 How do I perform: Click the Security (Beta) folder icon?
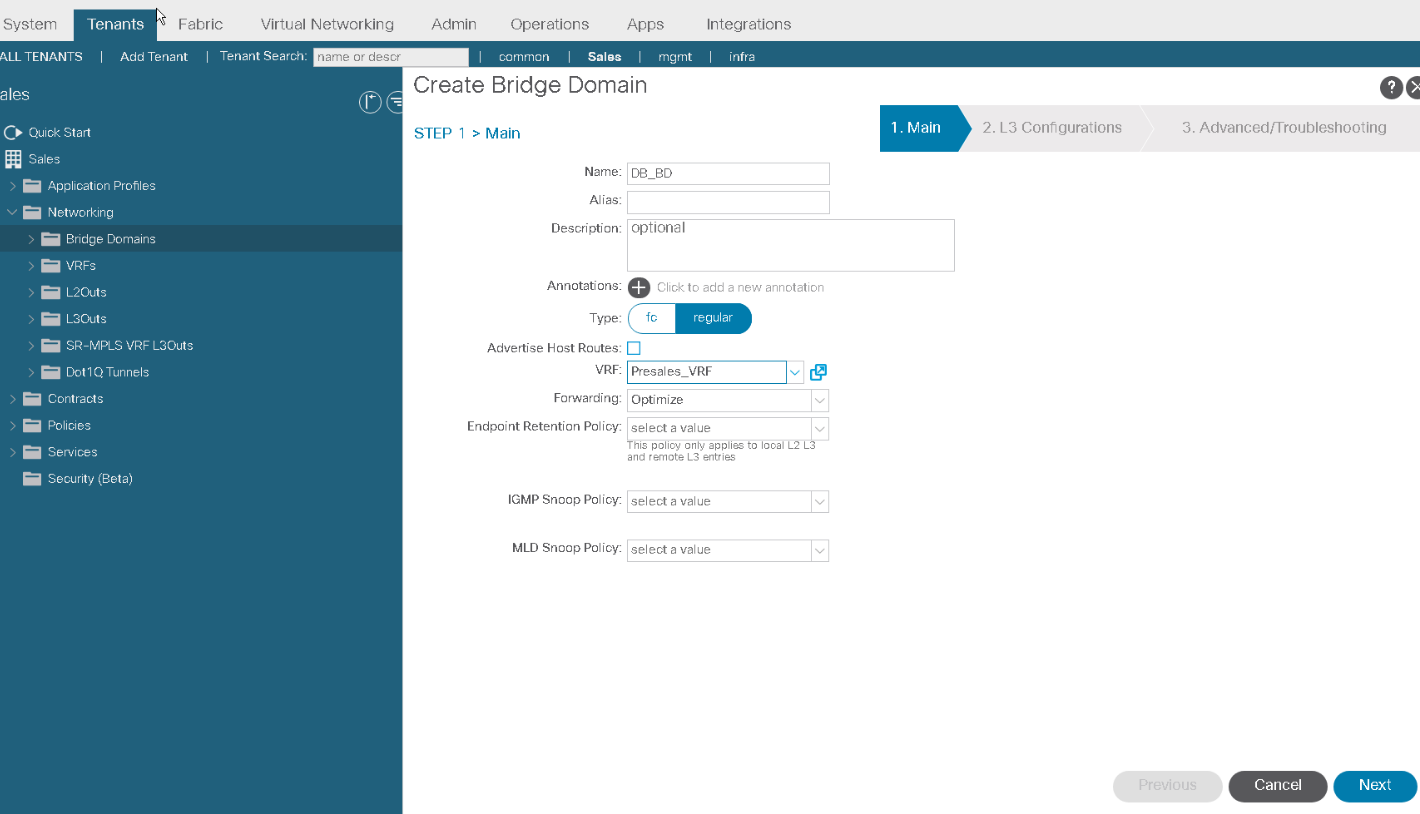(32, 479)
